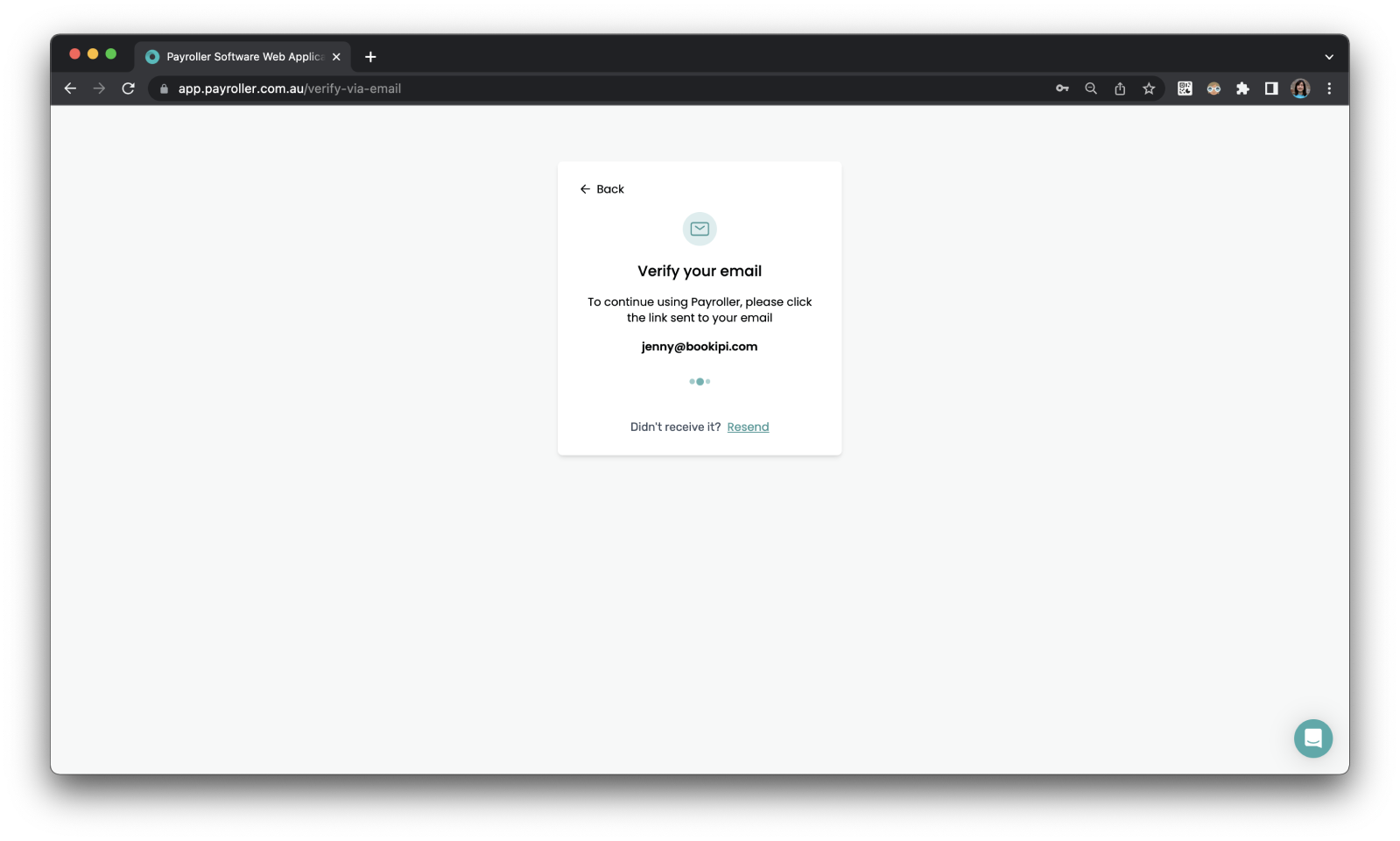Bookmark this page with the star icon
Screen dimensions: 1400x841
(1149, 88)
